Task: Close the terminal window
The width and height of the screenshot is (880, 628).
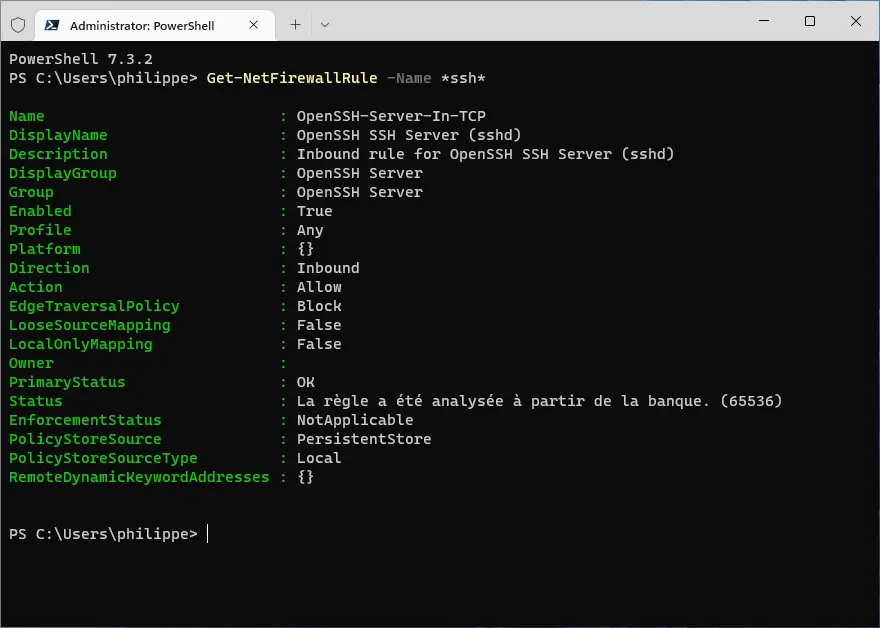Action: click(856, 21)
